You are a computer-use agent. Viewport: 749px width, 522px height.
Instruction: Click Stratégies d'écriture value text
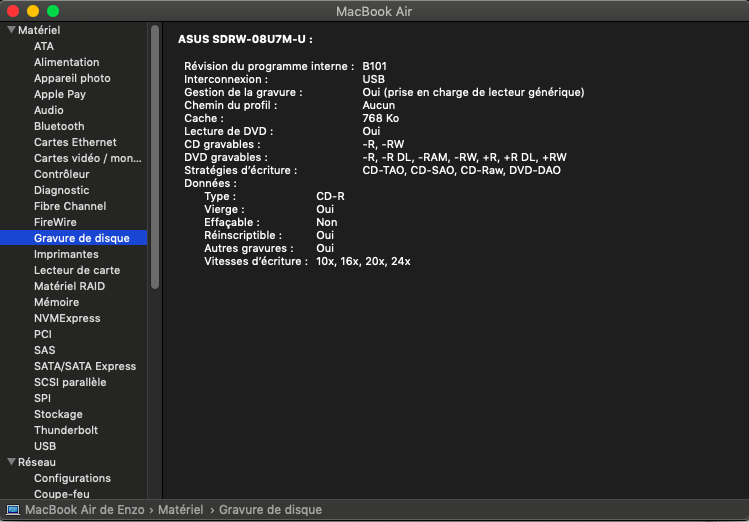(461, 170)
